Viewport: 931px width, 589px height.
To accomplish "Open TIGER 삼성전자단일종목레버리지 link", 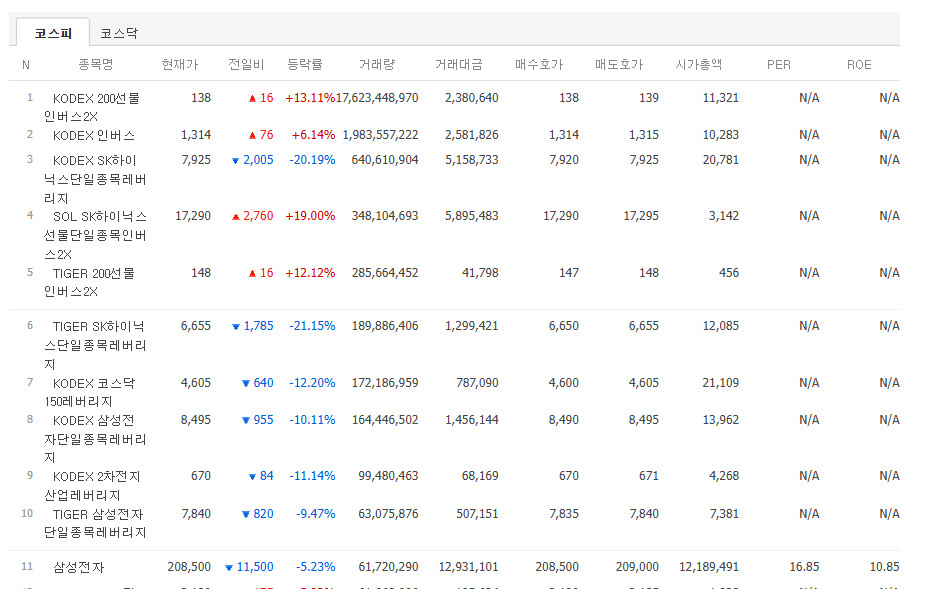I will (95, 523).
